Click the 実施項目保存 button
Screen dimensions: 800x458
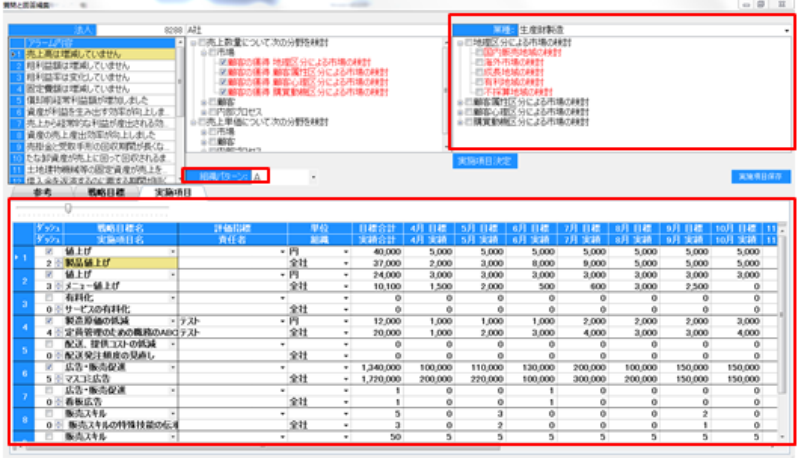760,175
